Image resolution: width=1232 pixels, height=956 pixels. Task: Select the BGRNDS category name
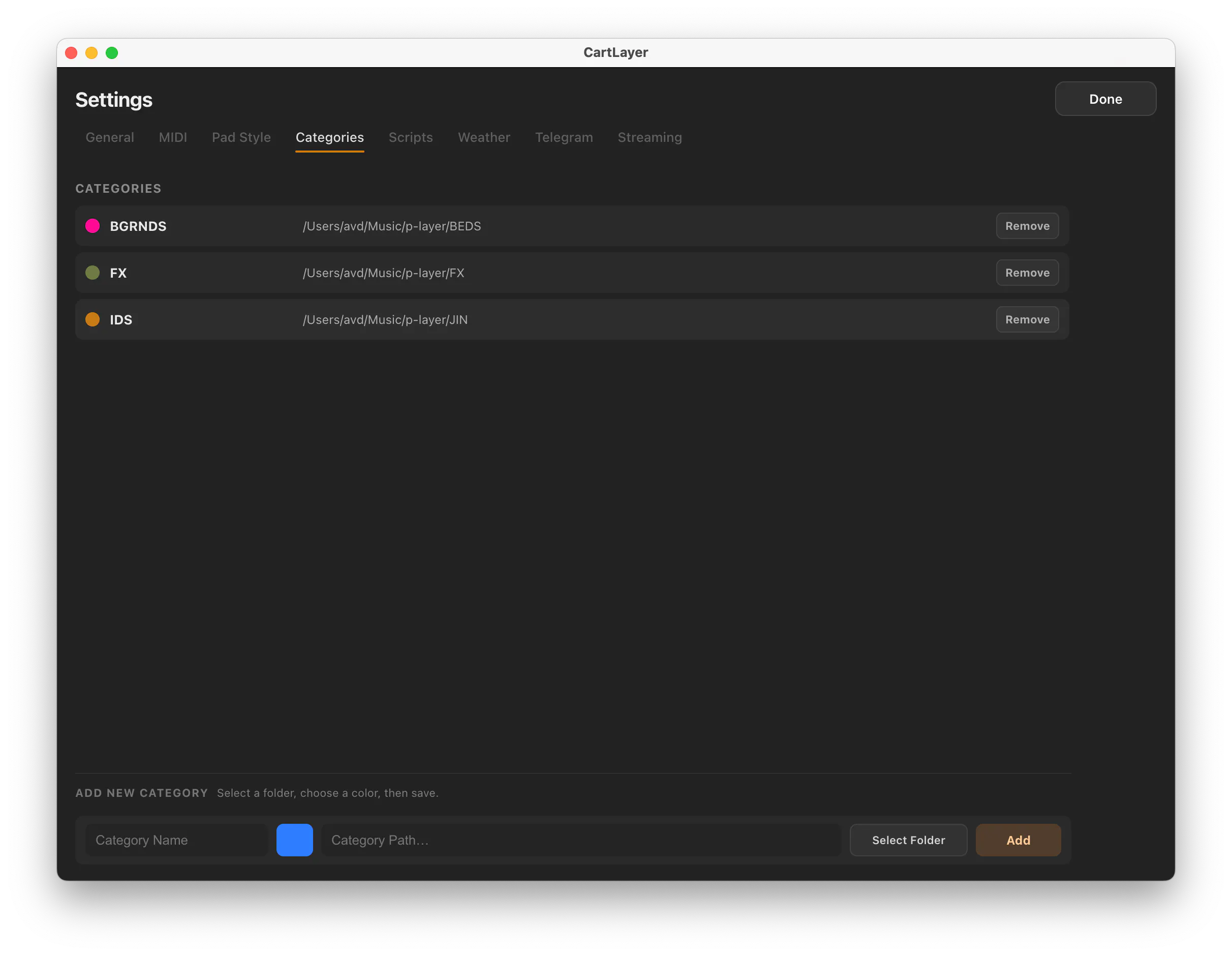click(138, 226)
